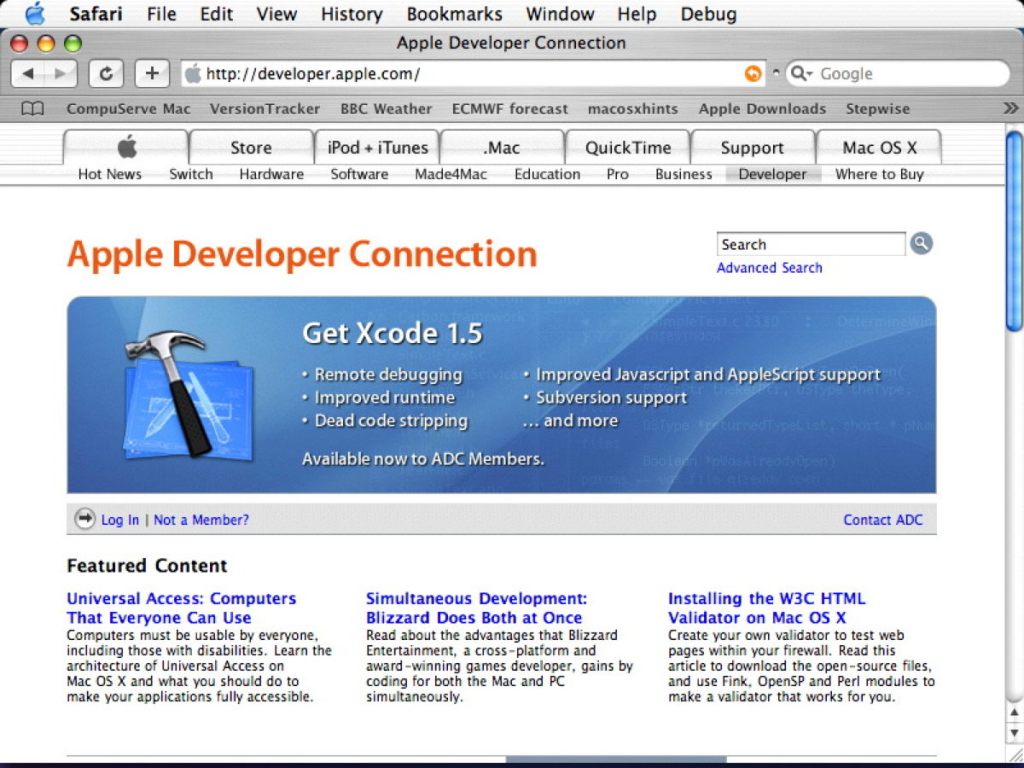Open the Blizzard Simultaneous Development article
Image resolution: width=1024 pixels, height=768 pixels.
coord(477,608)
